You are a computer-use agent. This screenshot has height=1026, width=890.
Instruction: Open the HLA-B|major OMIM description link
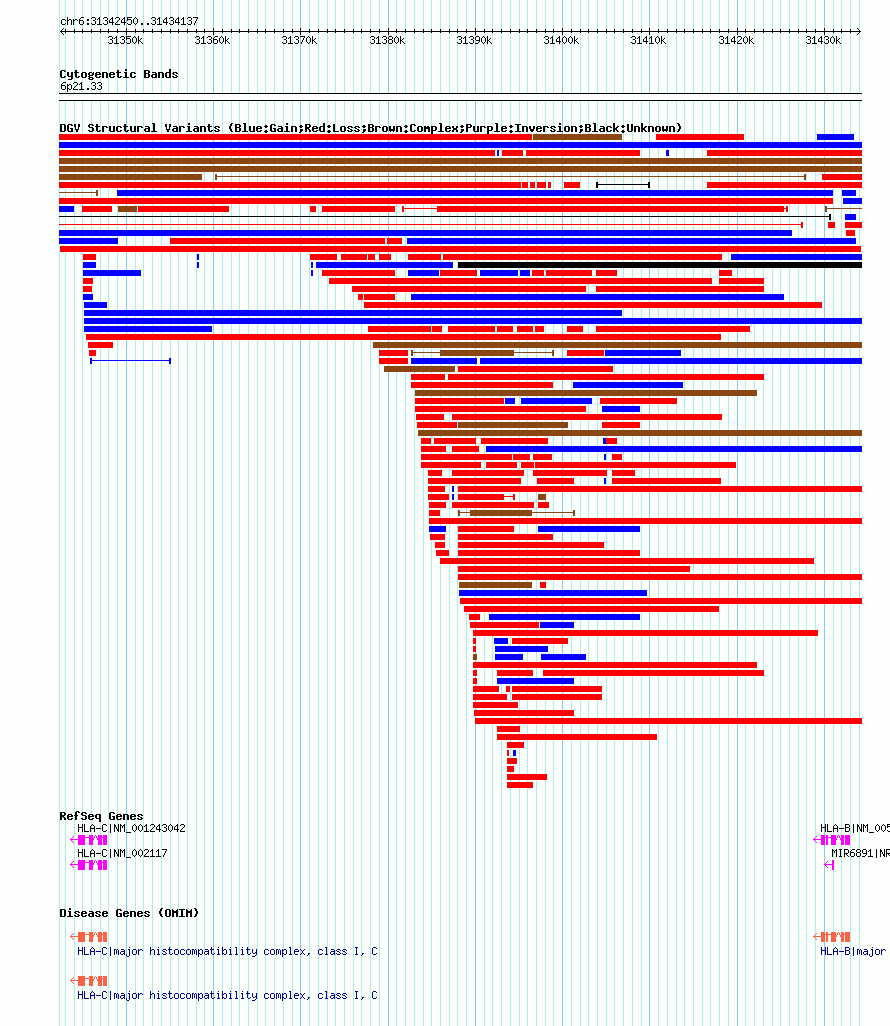(853, 951)
